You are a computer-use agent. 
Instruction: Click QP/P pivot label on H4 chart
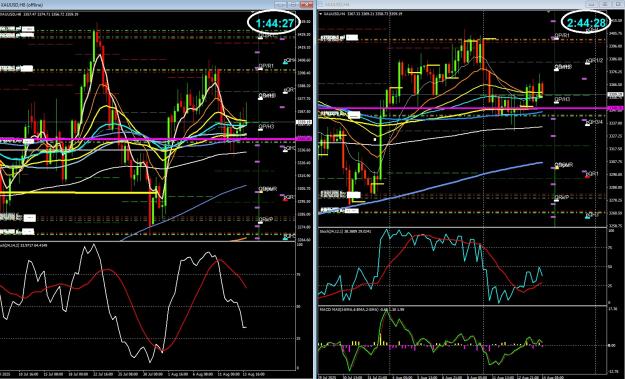pyautogui.click(x=561, y=197)
